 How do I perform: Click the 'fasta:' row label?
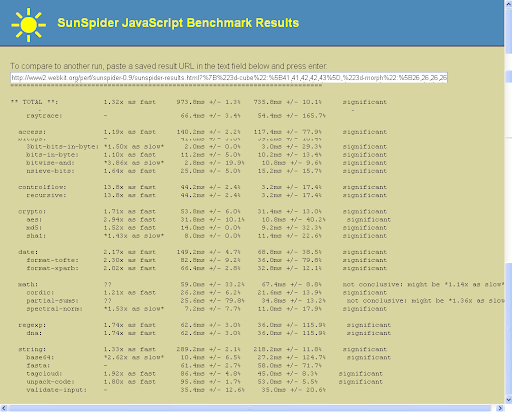(38, 365)
